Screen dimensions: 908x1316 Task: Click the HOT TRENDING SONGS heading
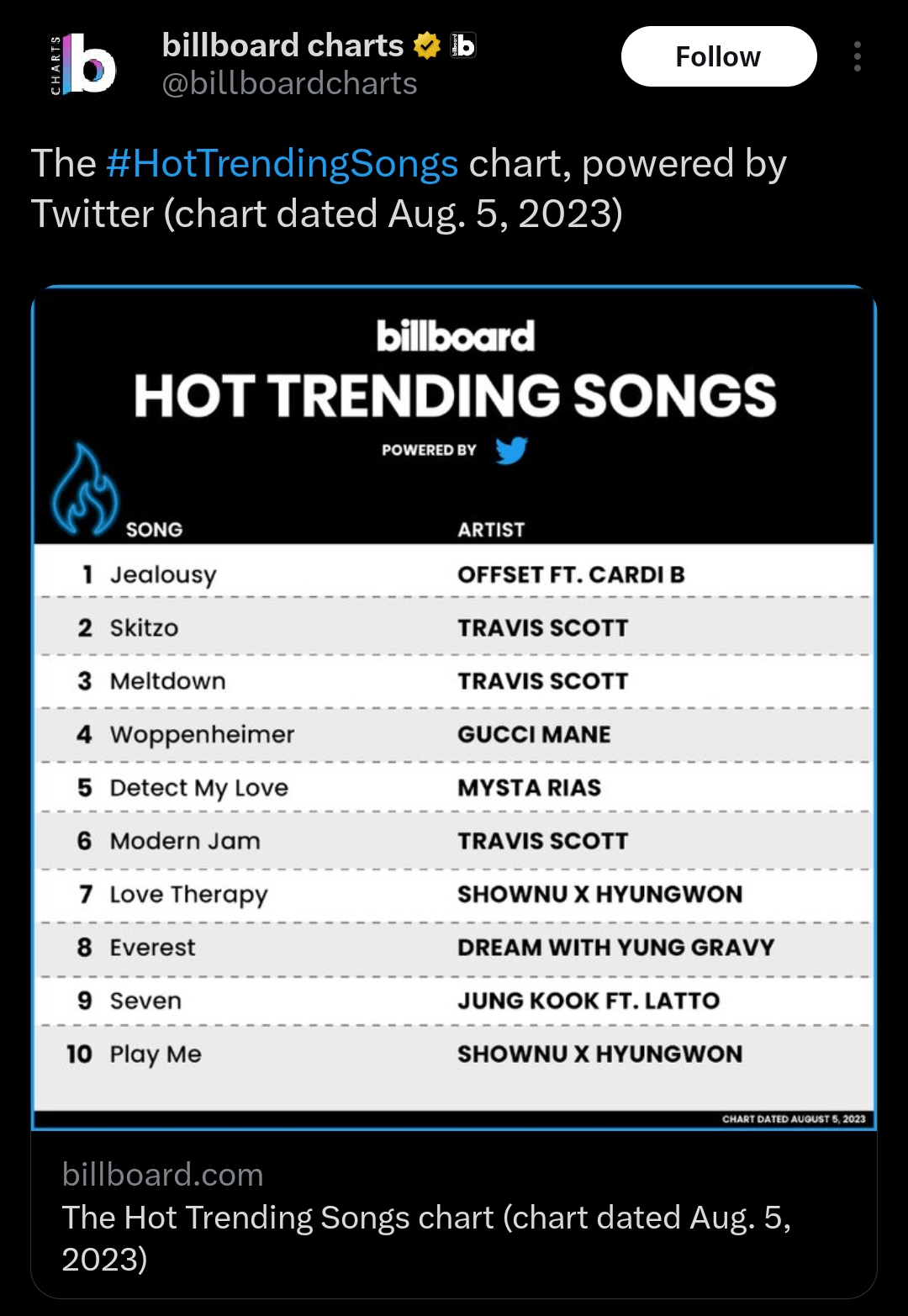click(454, 395)
